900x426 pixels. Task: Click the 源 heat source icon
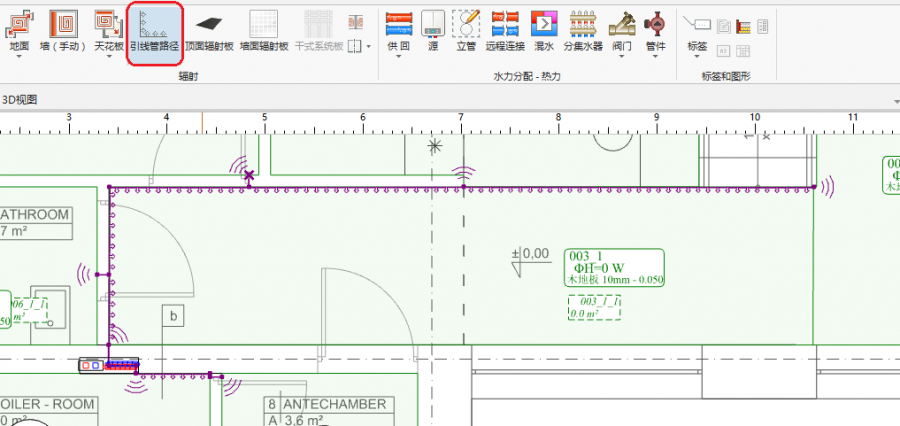point(433,29)
